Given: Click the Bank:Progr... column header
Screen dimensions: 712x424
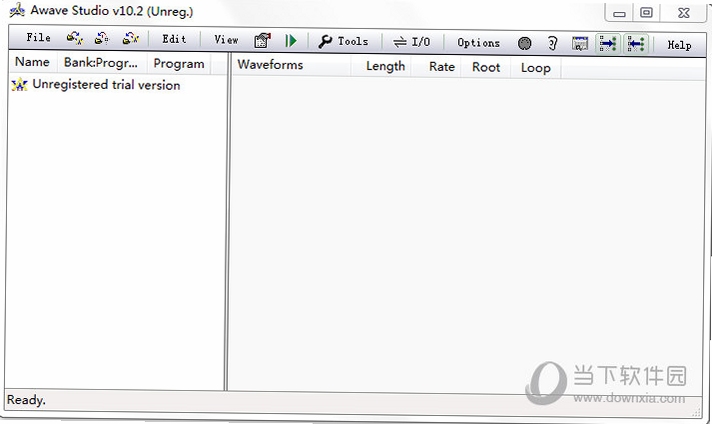Looking at the screenshot, I should tap(101, 63).
